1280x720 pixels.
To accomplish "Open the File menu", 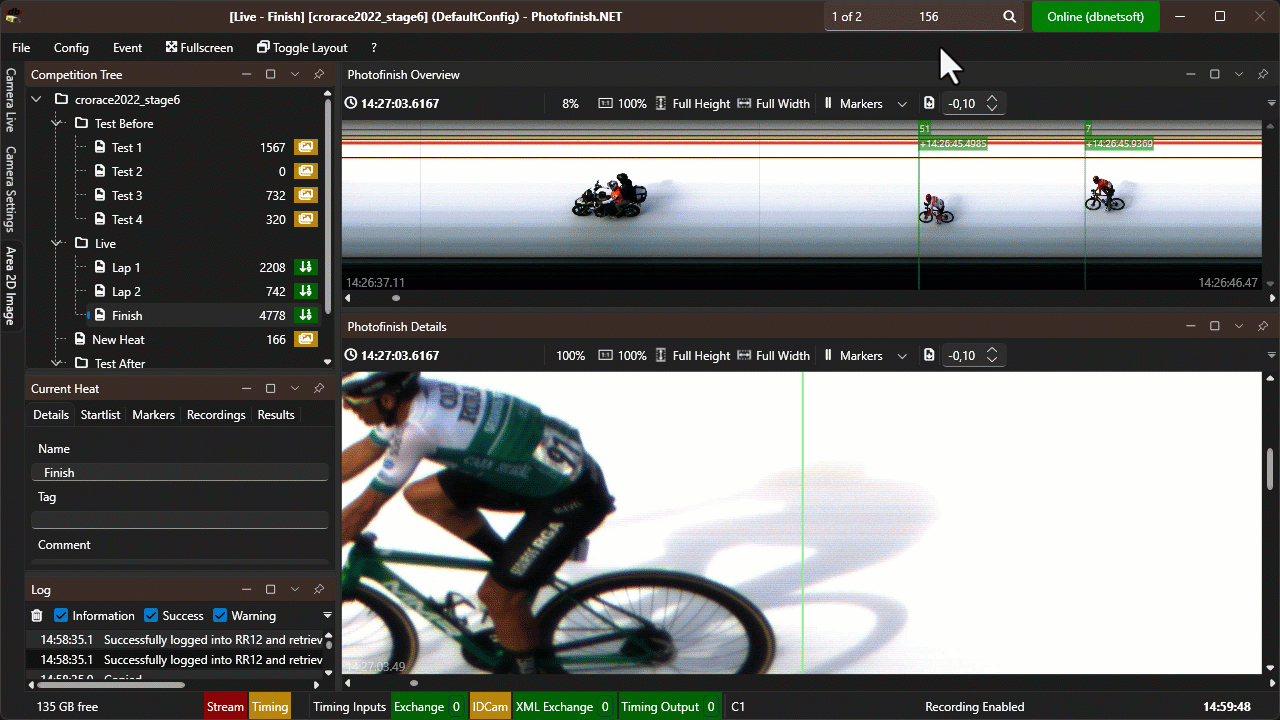I will pyautogui.click(x=21, y=47).
